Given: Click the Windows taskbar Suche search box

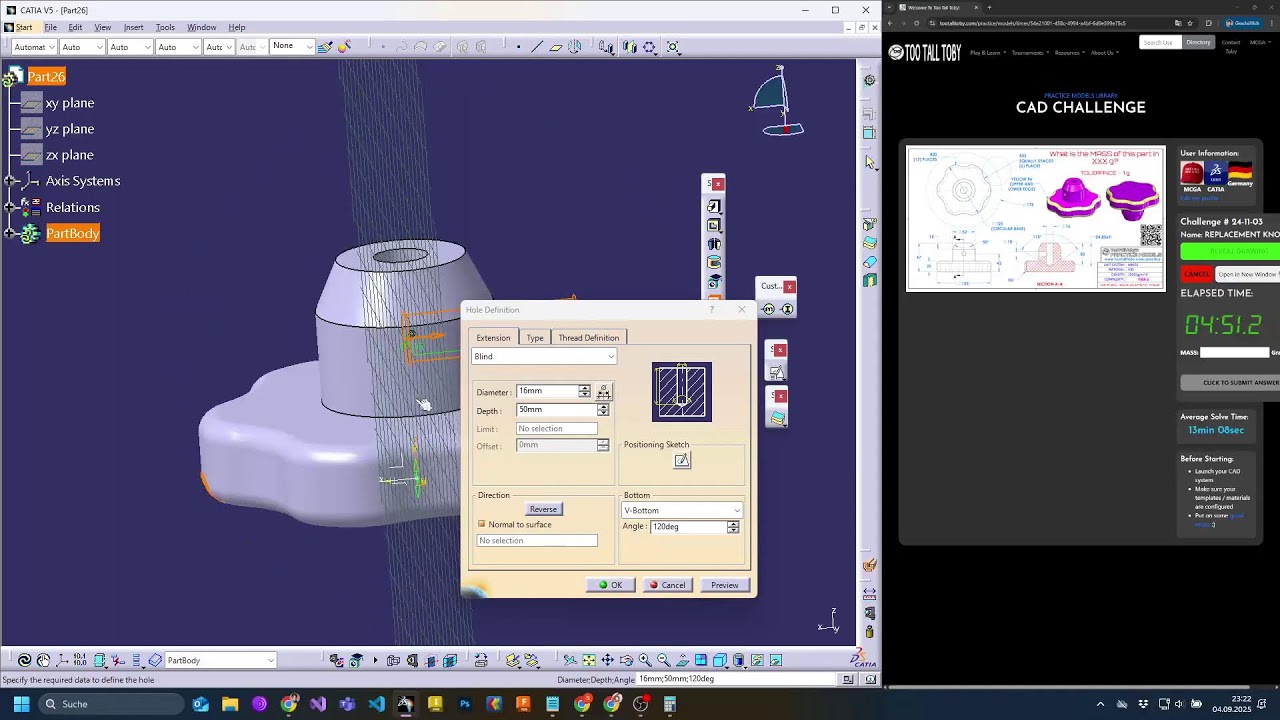Looking at the screenshot, I should pos(109,704).
